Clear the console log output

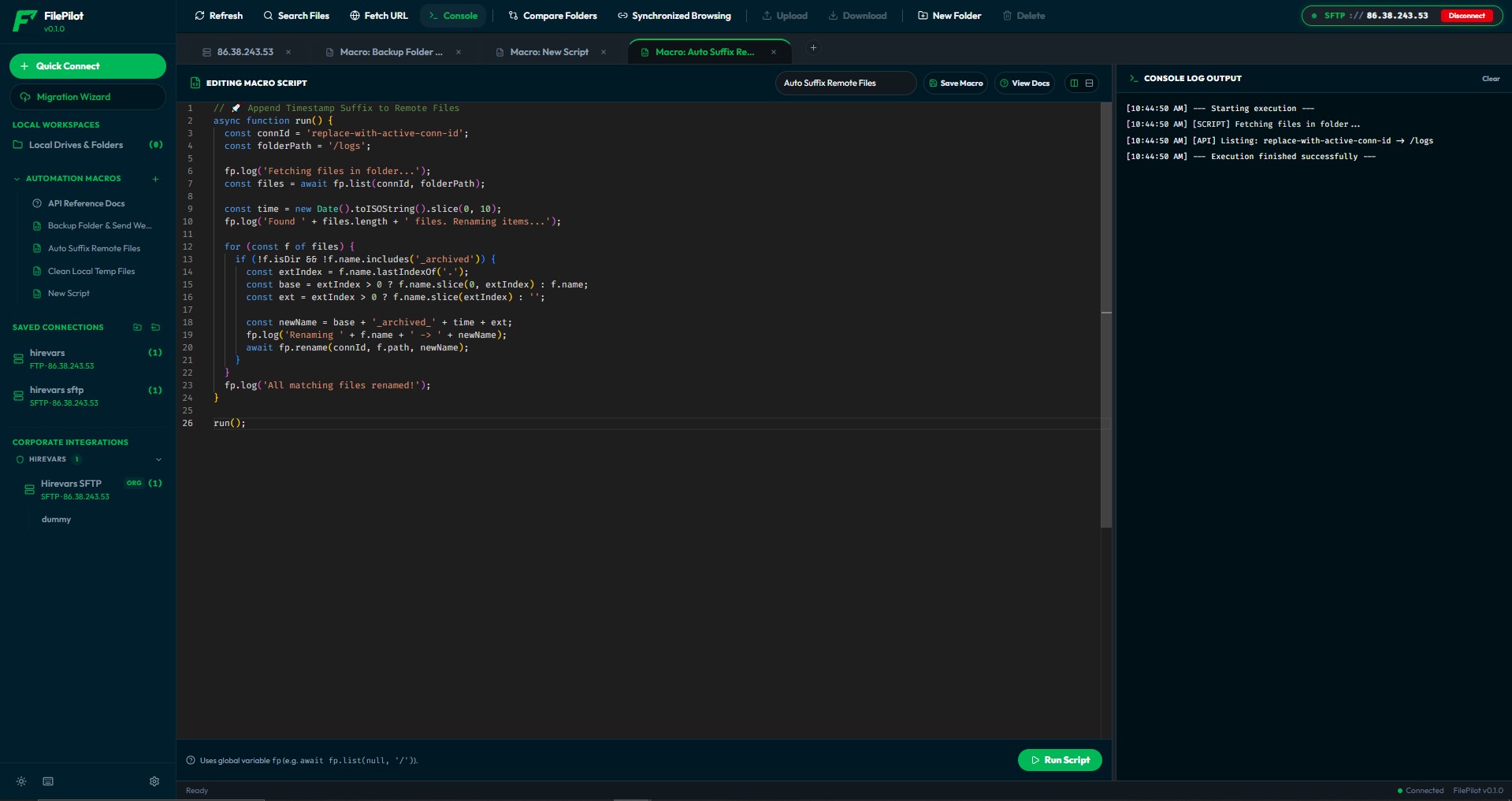coord(1491,79)
